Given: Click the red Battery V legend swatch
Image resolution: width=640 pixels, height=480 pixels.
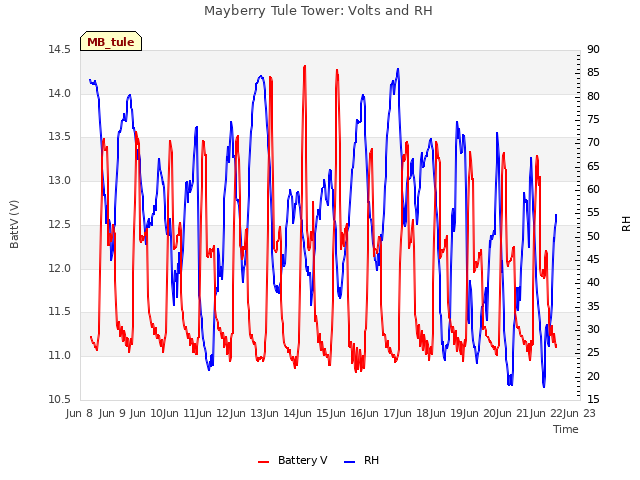Looking at the screenshot, I should (263, 462).
